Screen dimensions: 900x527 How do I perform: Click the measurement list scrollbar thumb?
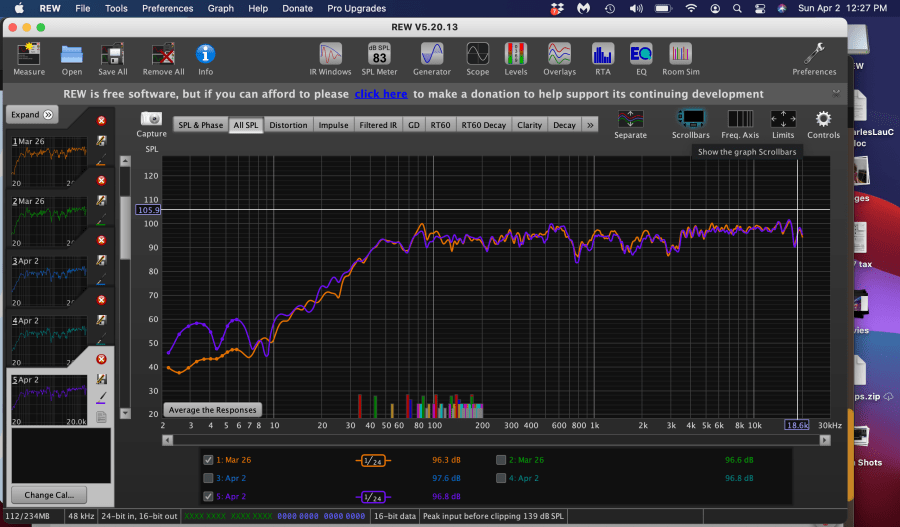coord(125,227)
